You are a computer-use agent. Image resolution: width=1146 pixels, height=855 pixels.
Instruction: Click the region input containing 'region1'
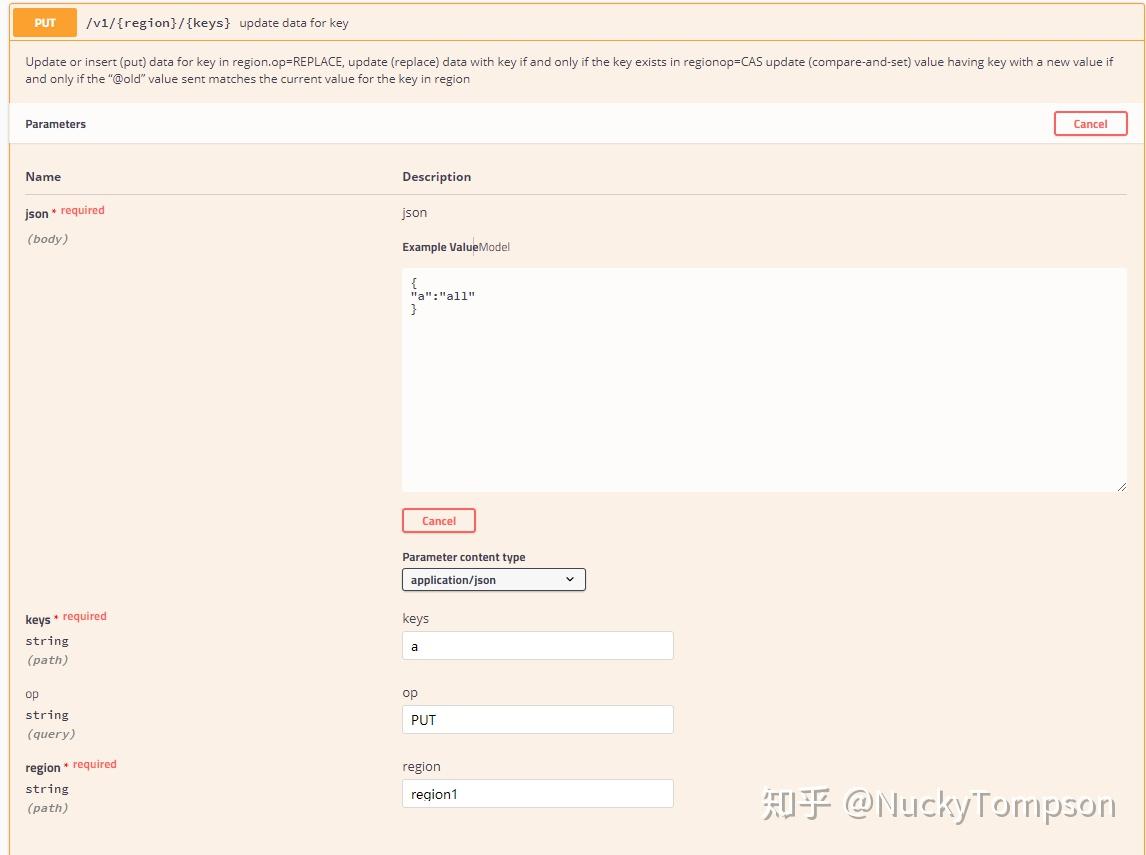point(537,793)
